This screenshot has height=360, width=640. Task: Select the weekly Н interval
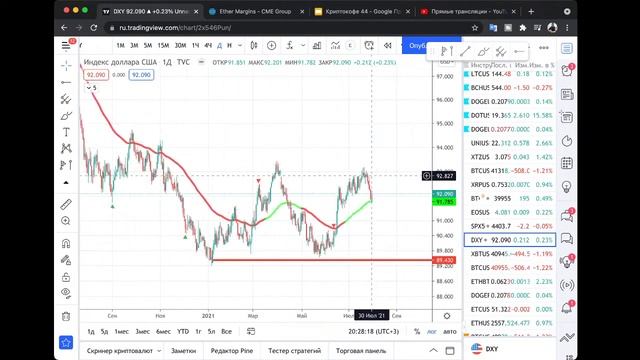(229, 45)
